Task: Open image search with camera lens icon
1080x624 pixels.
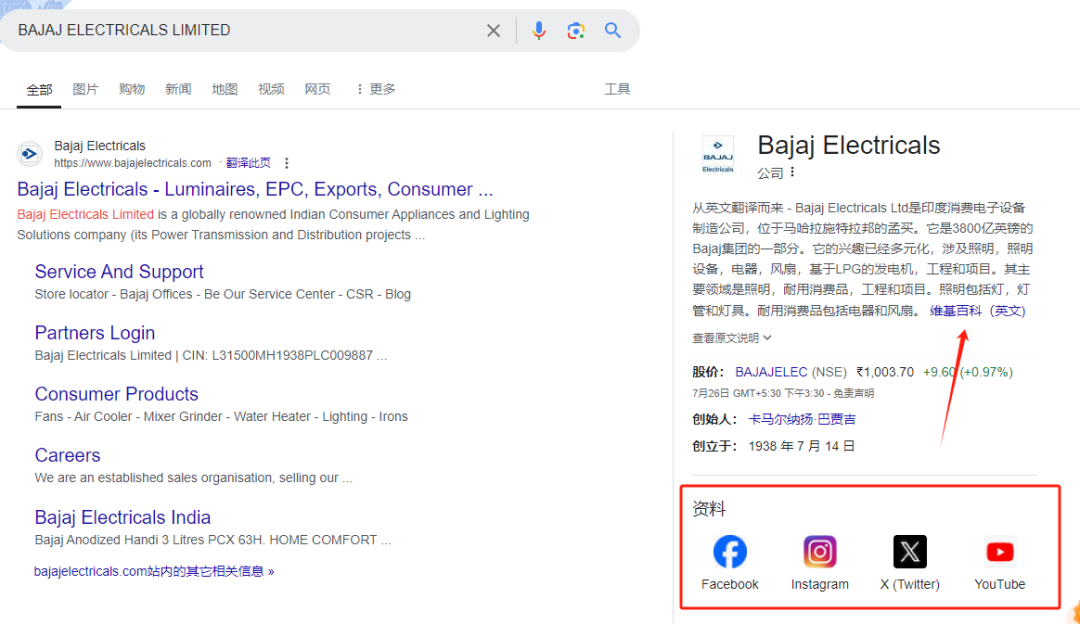Action: [x=576, y=30]
